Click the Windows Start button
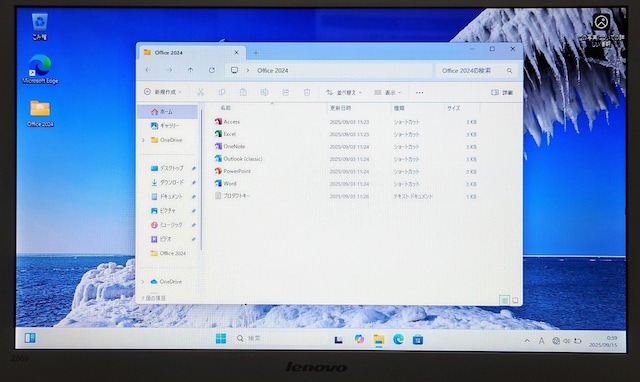Viewport: 640px width, 382px height. click(221, 338)
